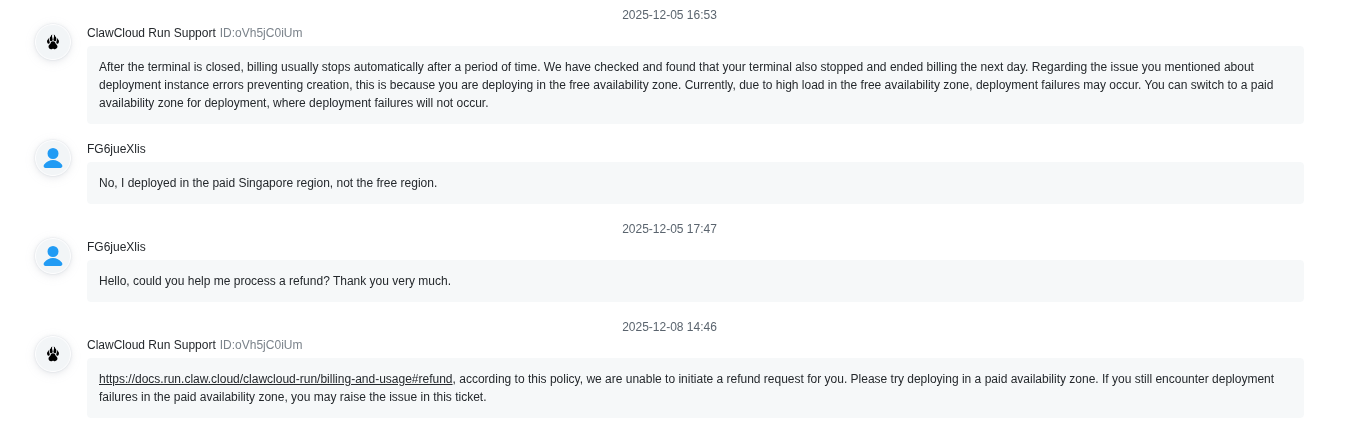Click the ID:oVh5jC0iUm label above the billing explanation
The height and width of the screenshot is (433, 1359).
point(261,33)
